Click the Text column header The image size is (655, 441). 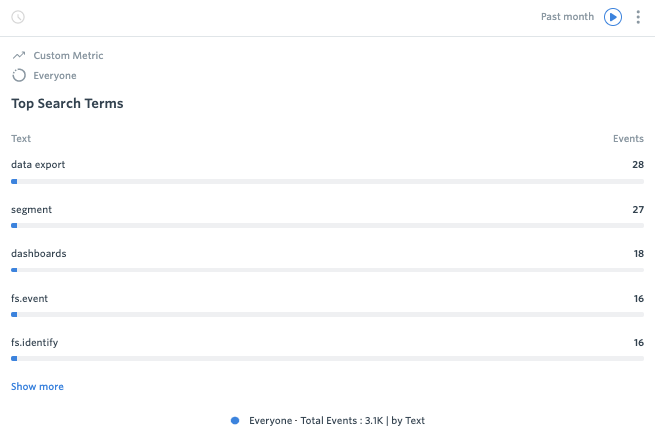[x=21, y=139]
